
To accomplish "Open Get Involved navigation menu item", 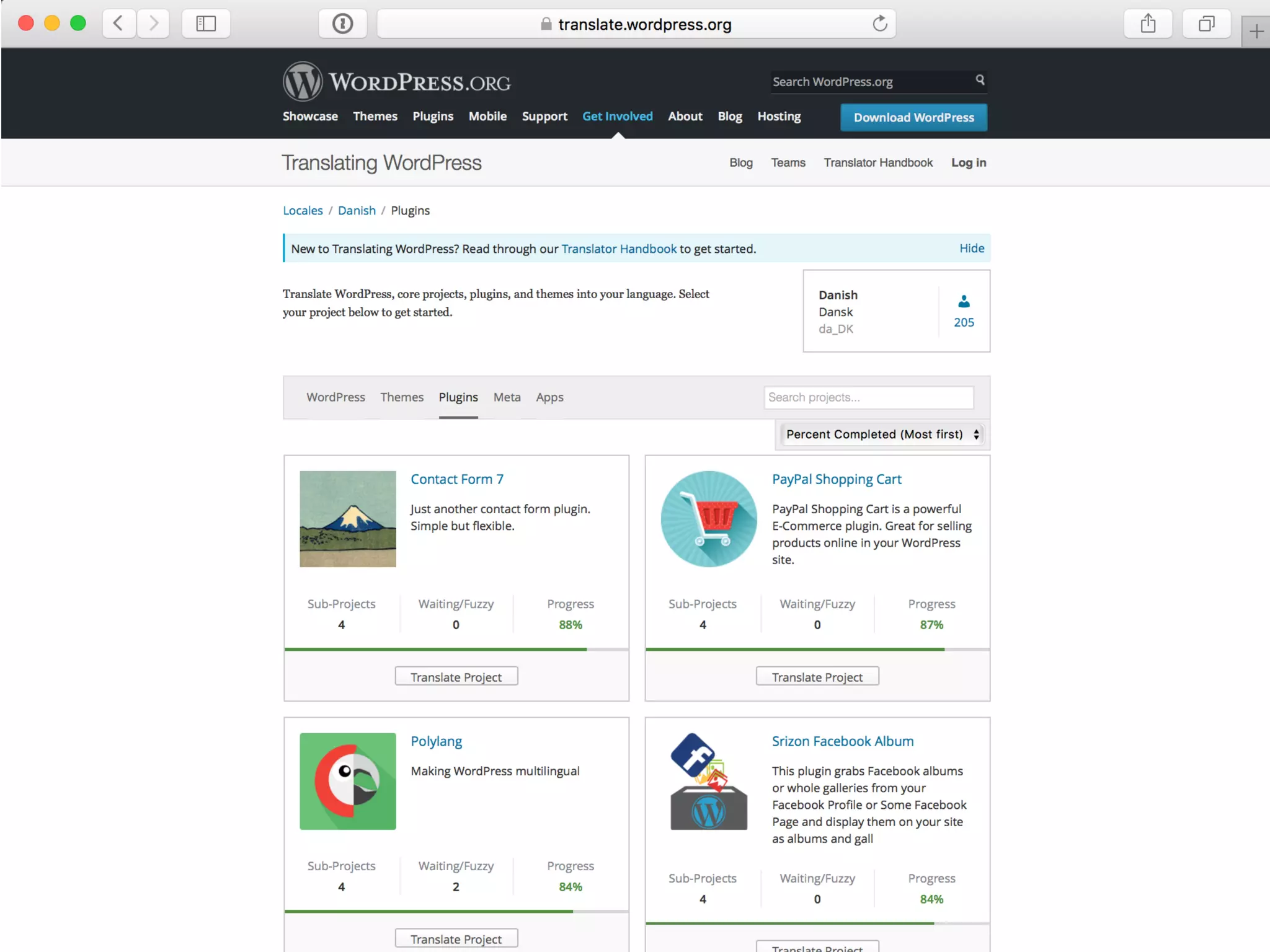I will (x=617, y=117).
